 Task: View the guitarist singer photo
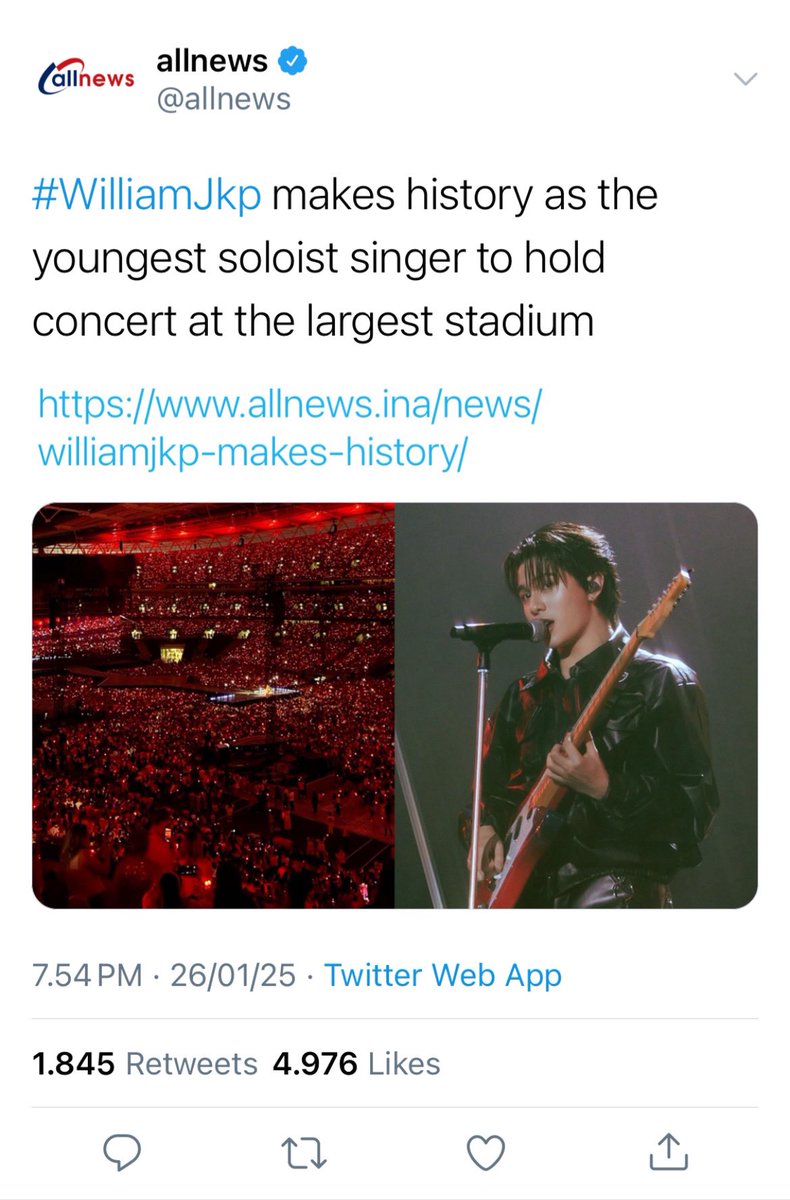577,706
